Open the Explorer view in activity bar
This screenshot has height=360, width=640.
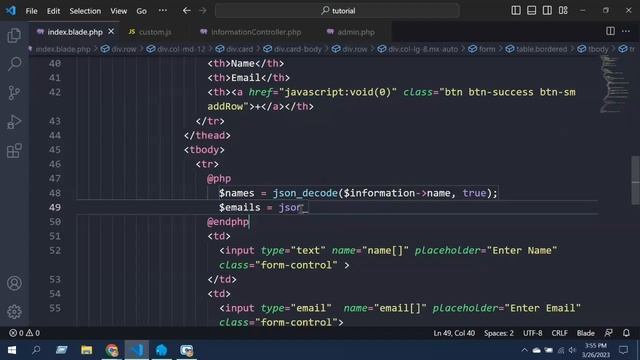pyautogui.click(x=14, y=36)
